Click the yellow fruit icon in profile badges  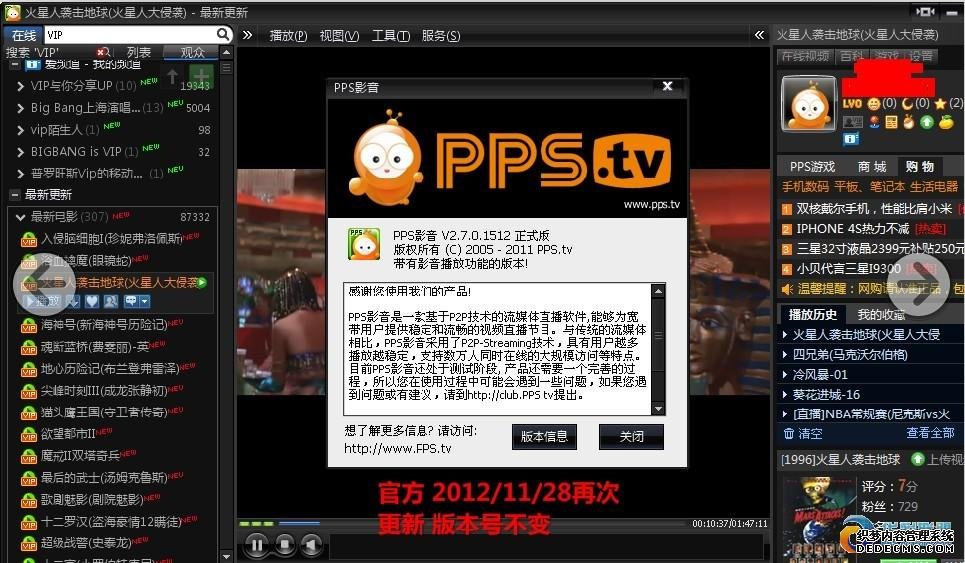click(946, 122)
